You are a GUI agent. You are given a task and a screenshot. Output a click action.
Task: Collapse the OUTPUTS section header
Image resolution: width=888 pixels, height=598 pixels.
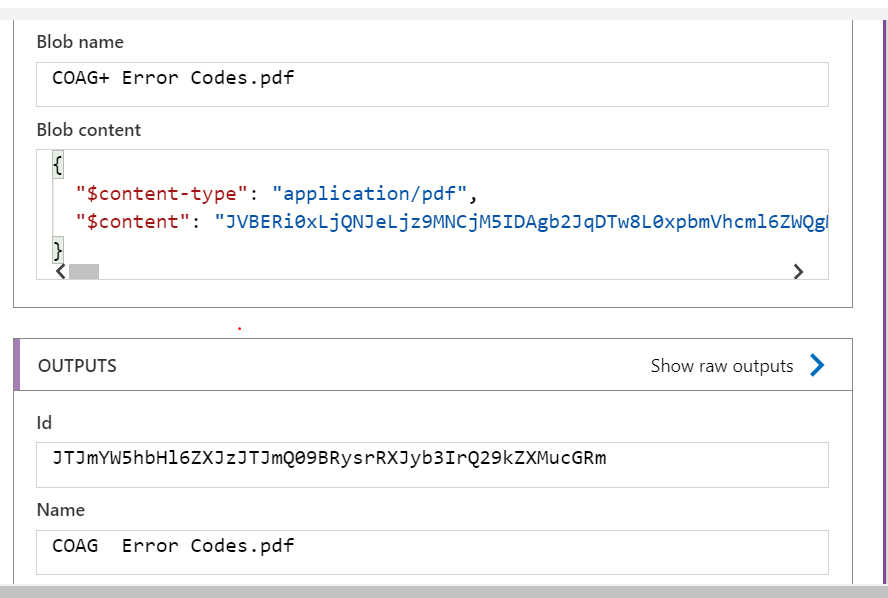pyautogui.click(x=76, y=366)
